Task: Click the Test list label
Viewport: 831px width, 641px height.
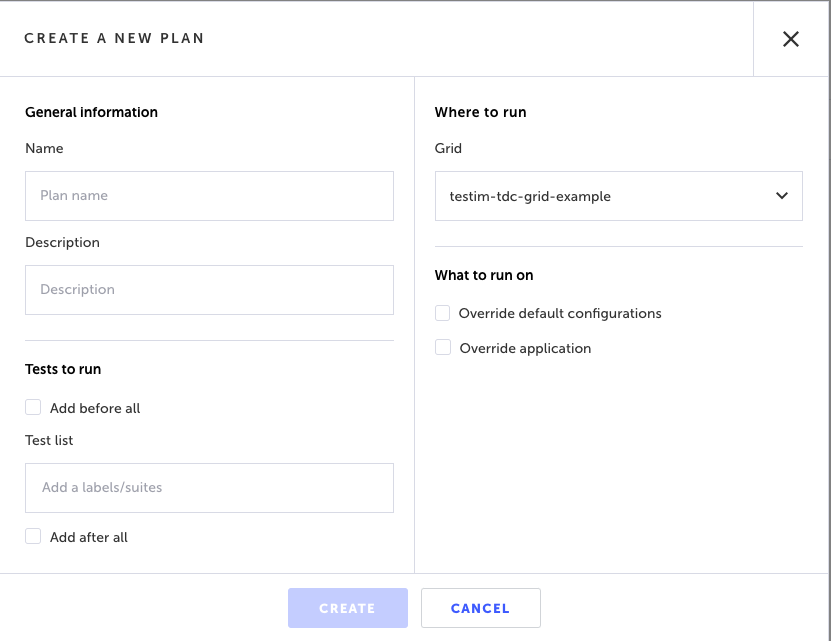Action: 49,440
